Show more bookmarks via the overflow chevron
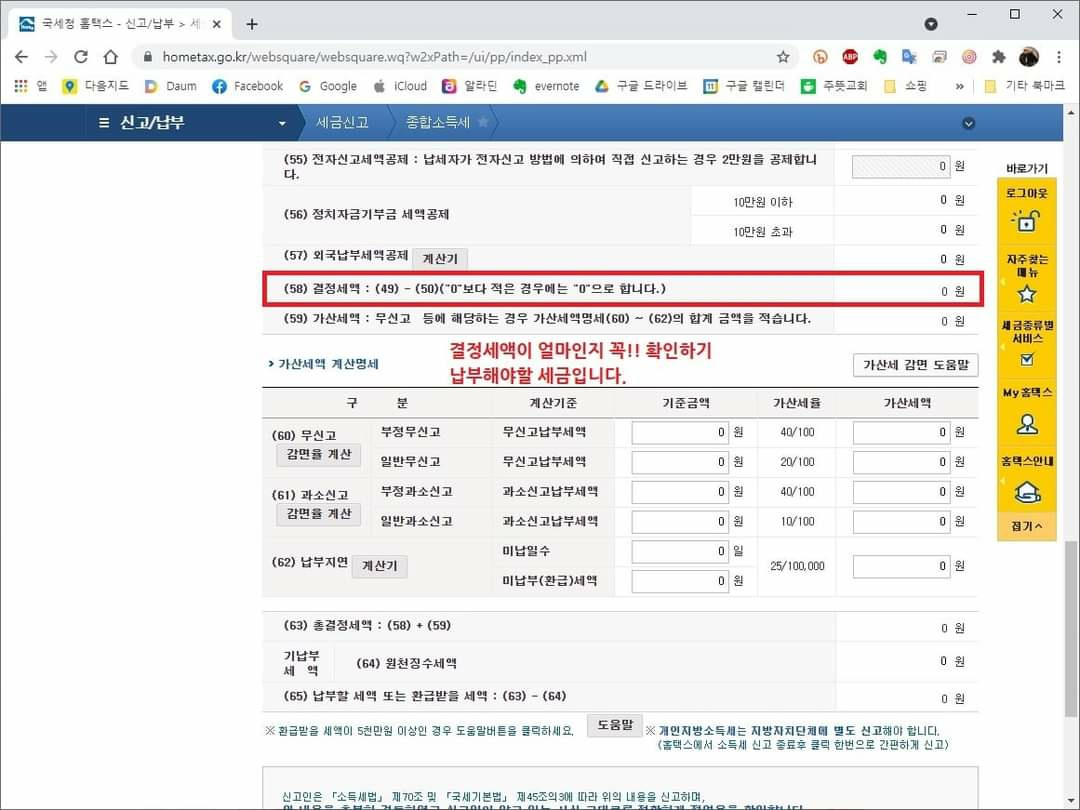The width and height of the screenshot is (1080, 810). click(960, 87)
